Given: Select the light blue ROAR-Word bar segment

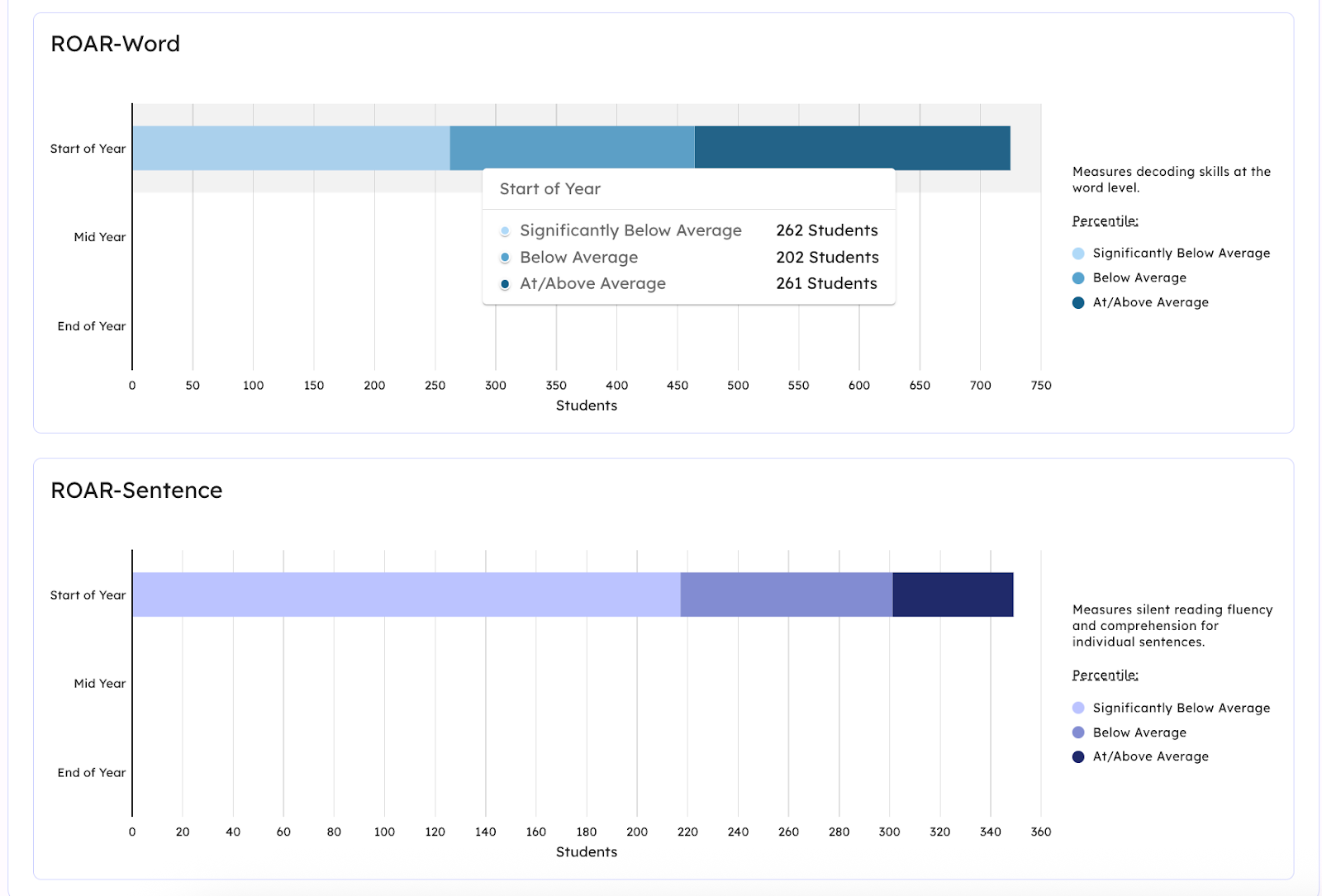Looking at the screenshot, I should pos(291,148).
